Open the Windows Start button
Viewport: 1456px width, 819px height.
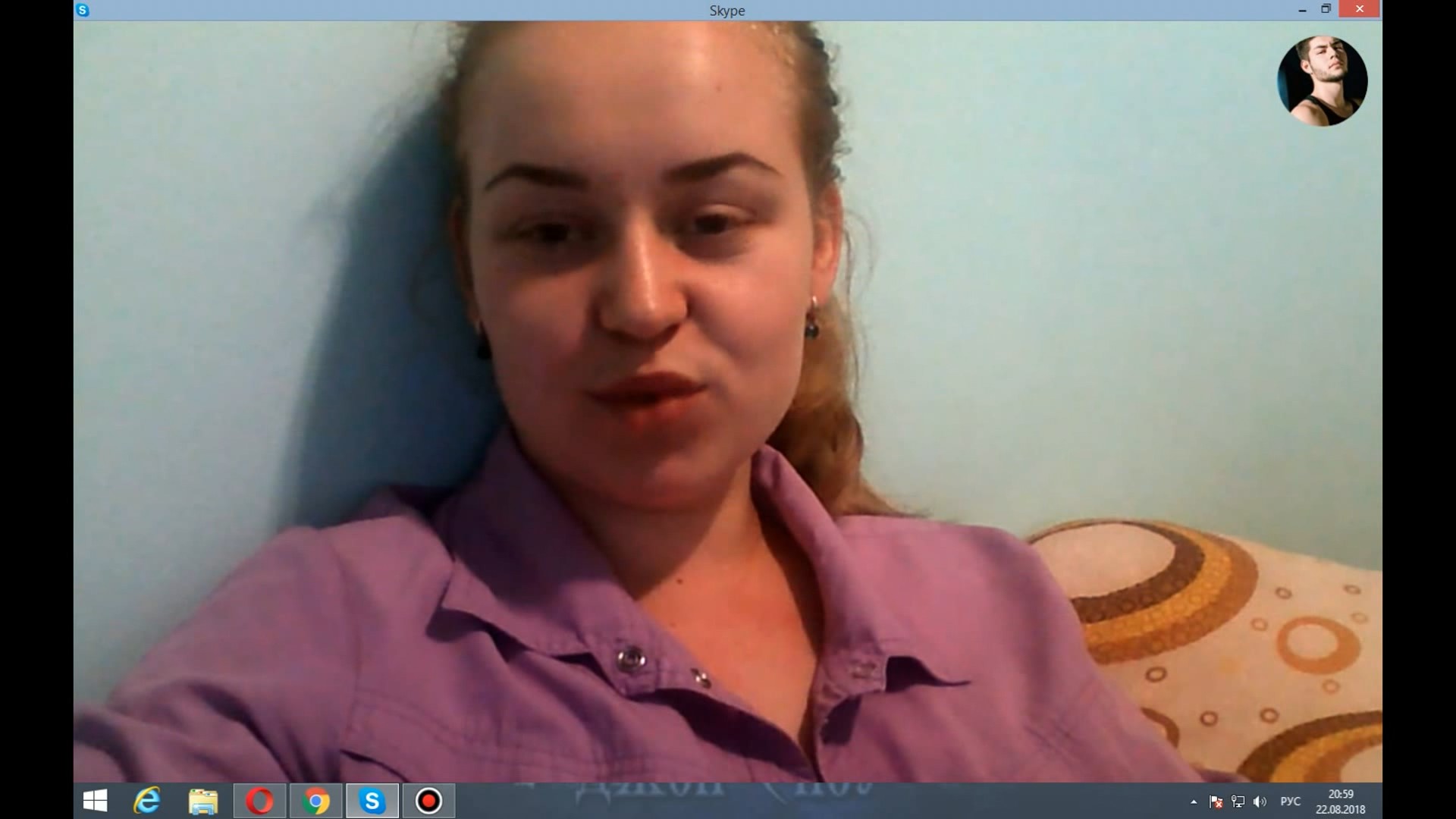(96, 801)
